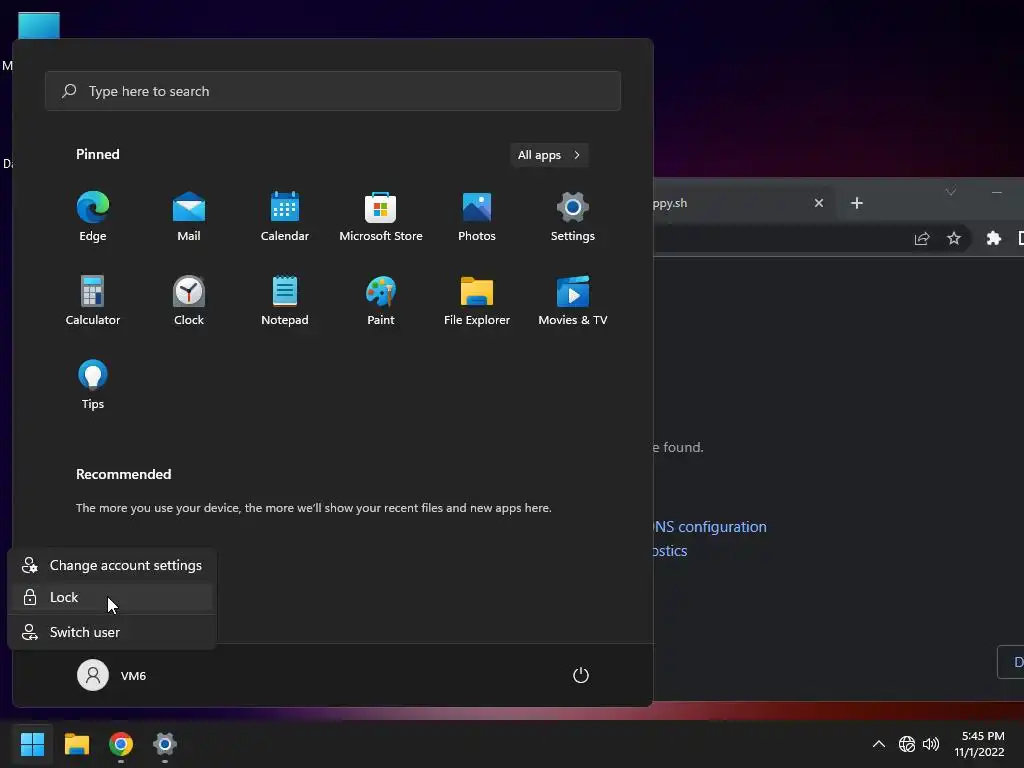Screen dimensions: 1024x768
Task: Click the power button in Start menu
Action: pos(581,675)
